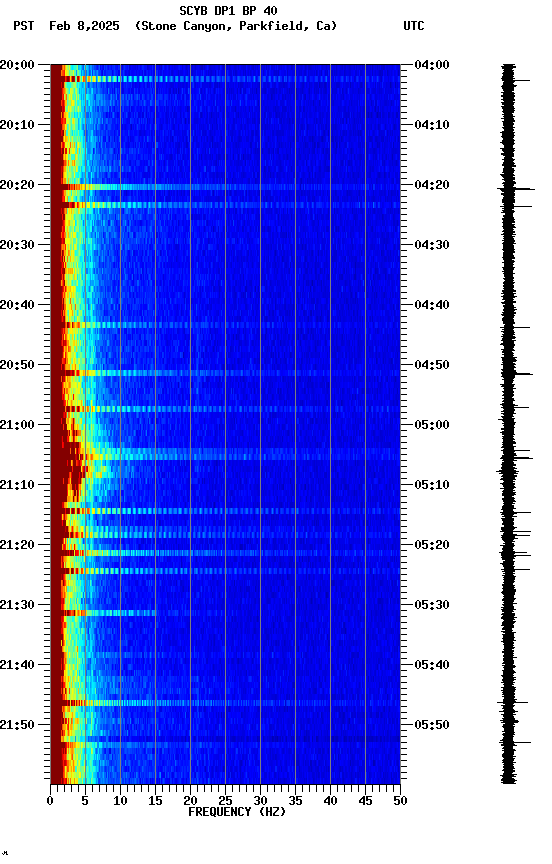The image size is (552, 864).
Task: Click the '04:10' UTC time label
Action: click(432, 125)
